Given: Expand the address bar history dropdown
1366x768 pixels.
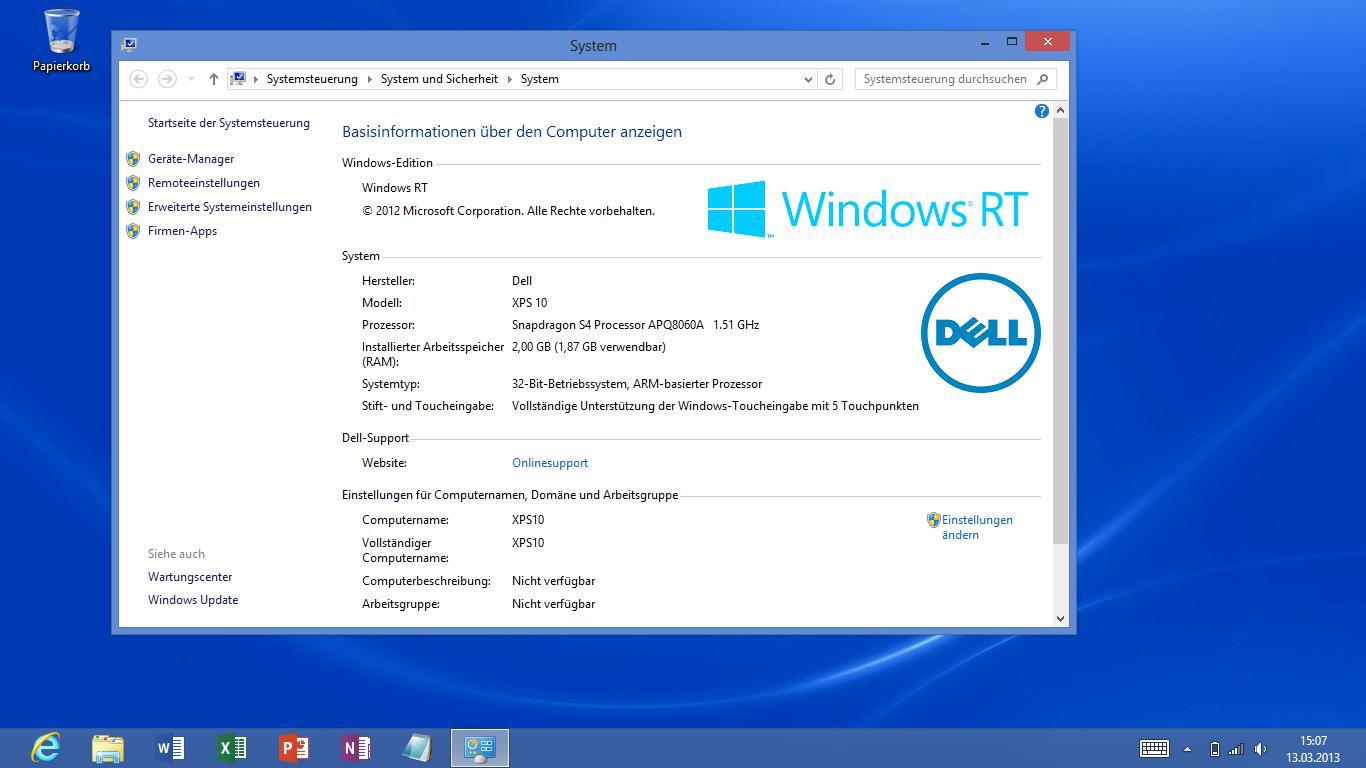Looking at the screenshot, I should (808, 79).
